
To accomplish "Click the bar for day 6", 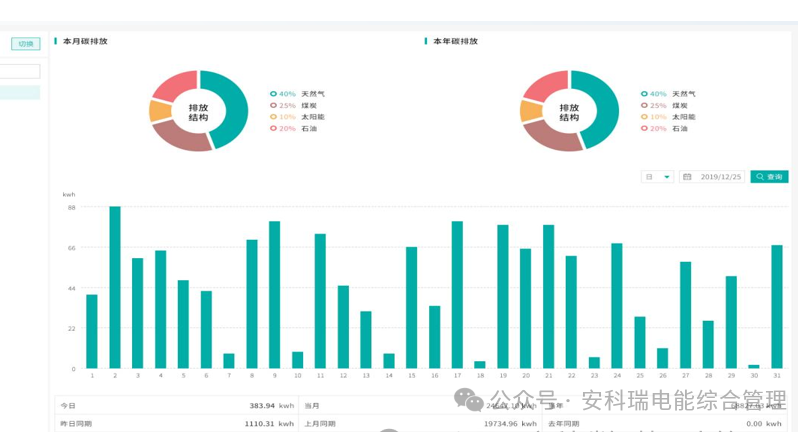I will point(206,330).
